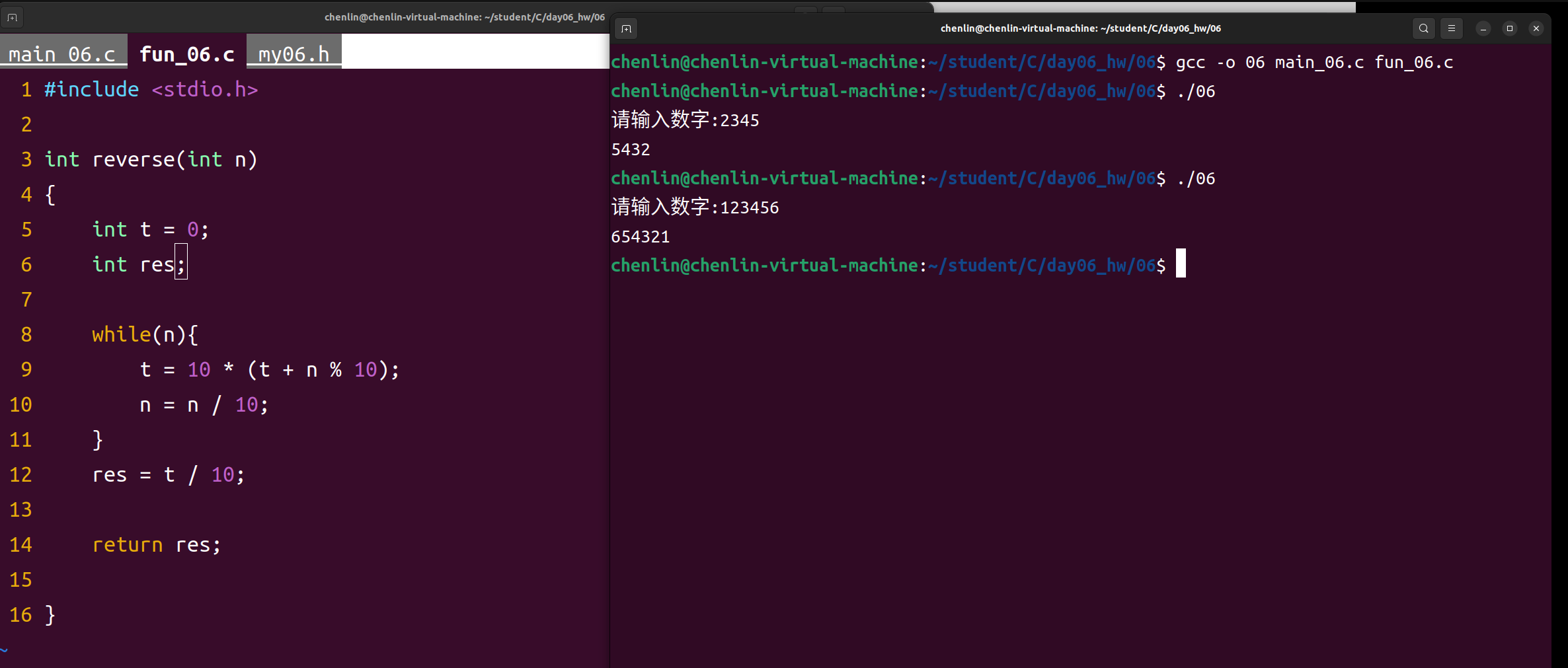
Task: Click closing brace on line 11
Action: pos(98,439)
